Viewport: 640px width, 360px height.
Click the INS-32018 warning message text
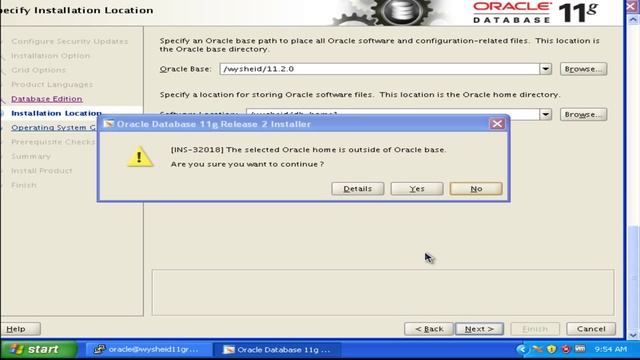pos(308,149)
